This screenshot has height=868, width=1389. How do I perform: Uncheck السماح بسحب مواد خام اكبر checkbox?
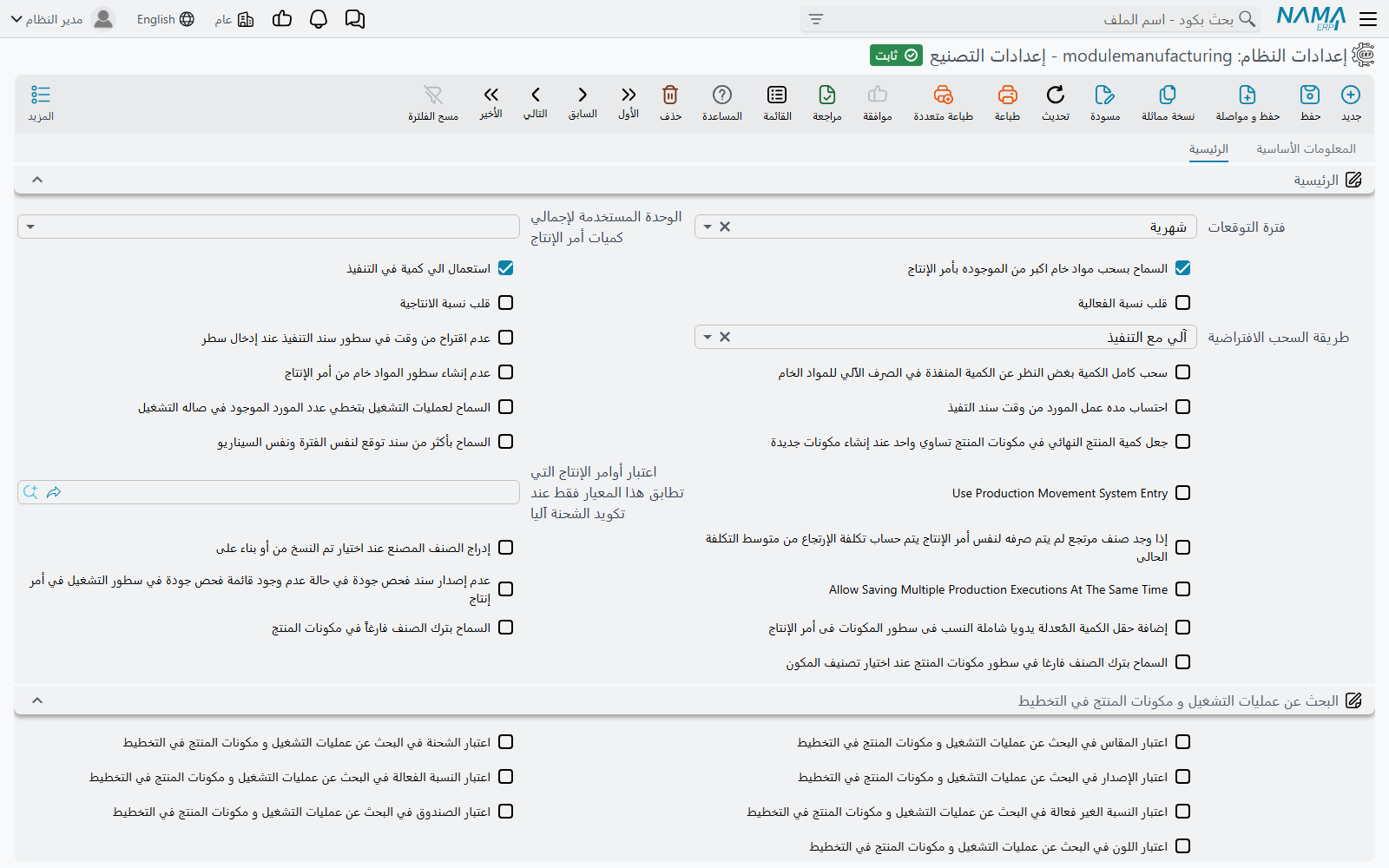click(x=1182, y=268)
